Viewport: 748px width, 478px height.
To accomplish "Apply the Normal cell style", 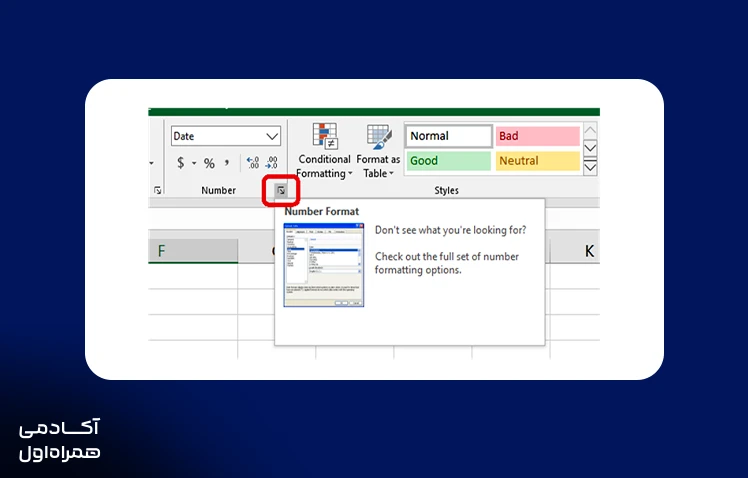I will click(x=448, y=136).
